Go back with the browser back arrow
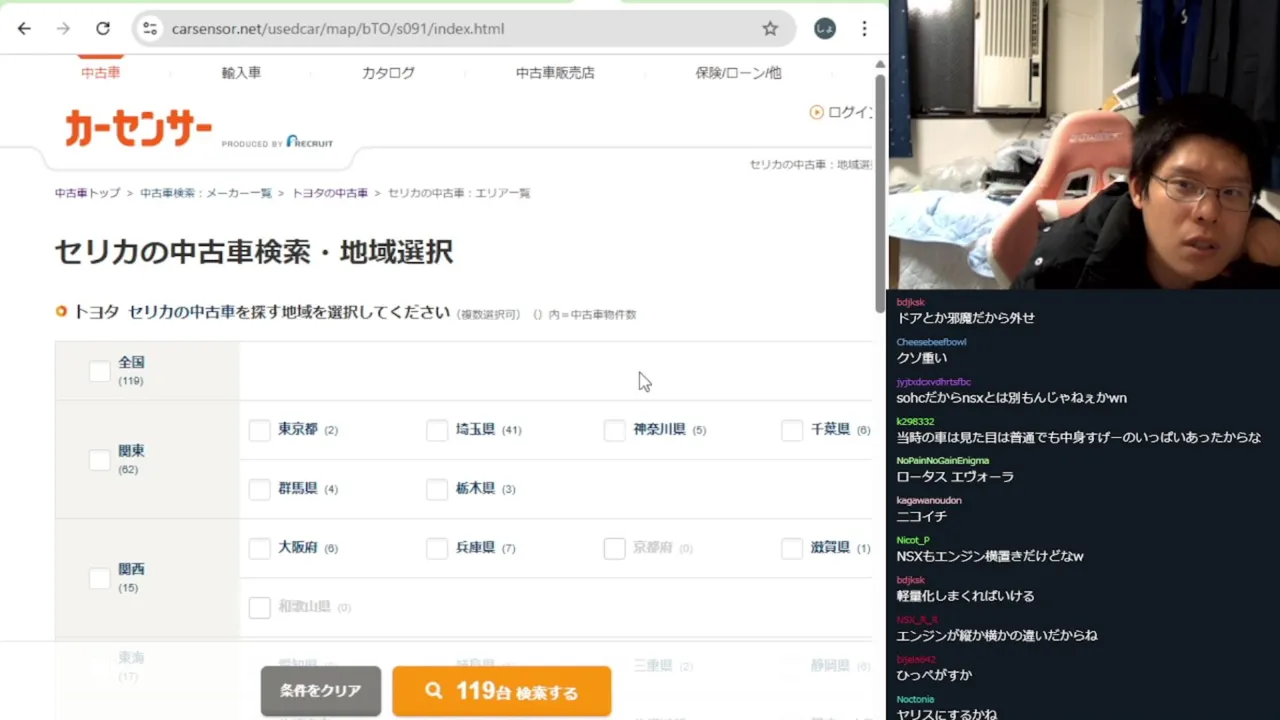Image resolution: width=1280 pixels, height=720 pixels. tap(24, 29)
